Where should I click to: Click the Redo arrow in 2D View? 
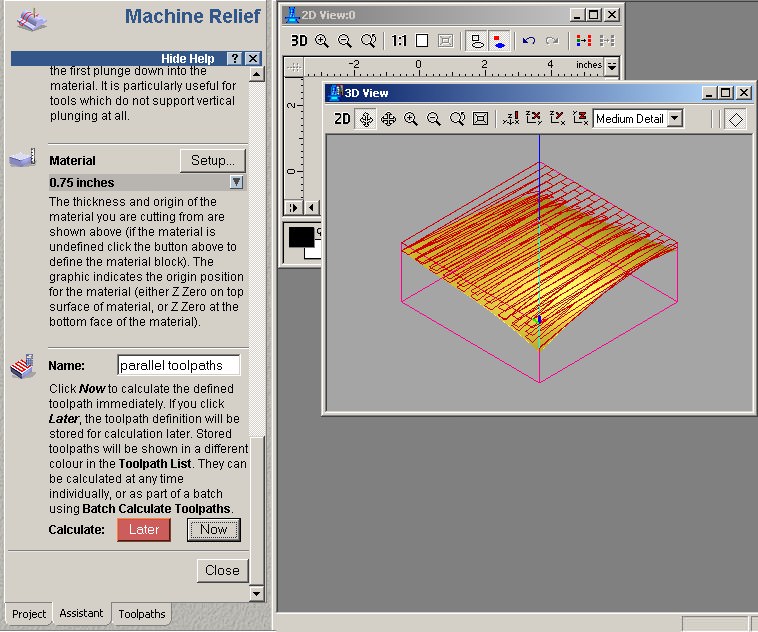point(552,41)
